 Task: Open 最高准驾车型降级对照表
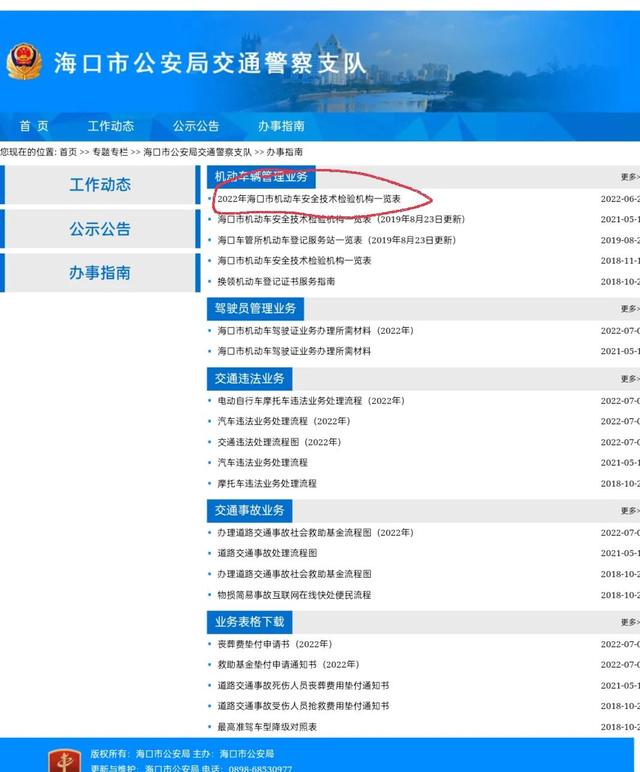point(267,727)
